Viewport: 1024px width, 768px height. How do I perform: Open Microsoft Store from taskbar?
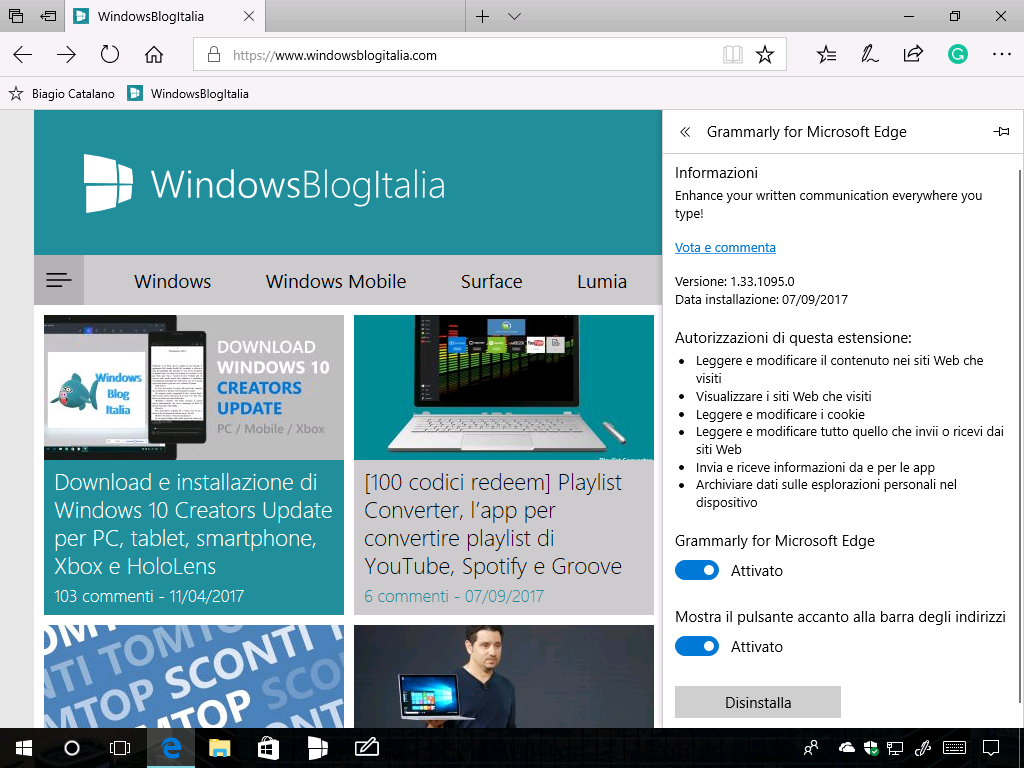pyautogui.click(x=268, y=748)
